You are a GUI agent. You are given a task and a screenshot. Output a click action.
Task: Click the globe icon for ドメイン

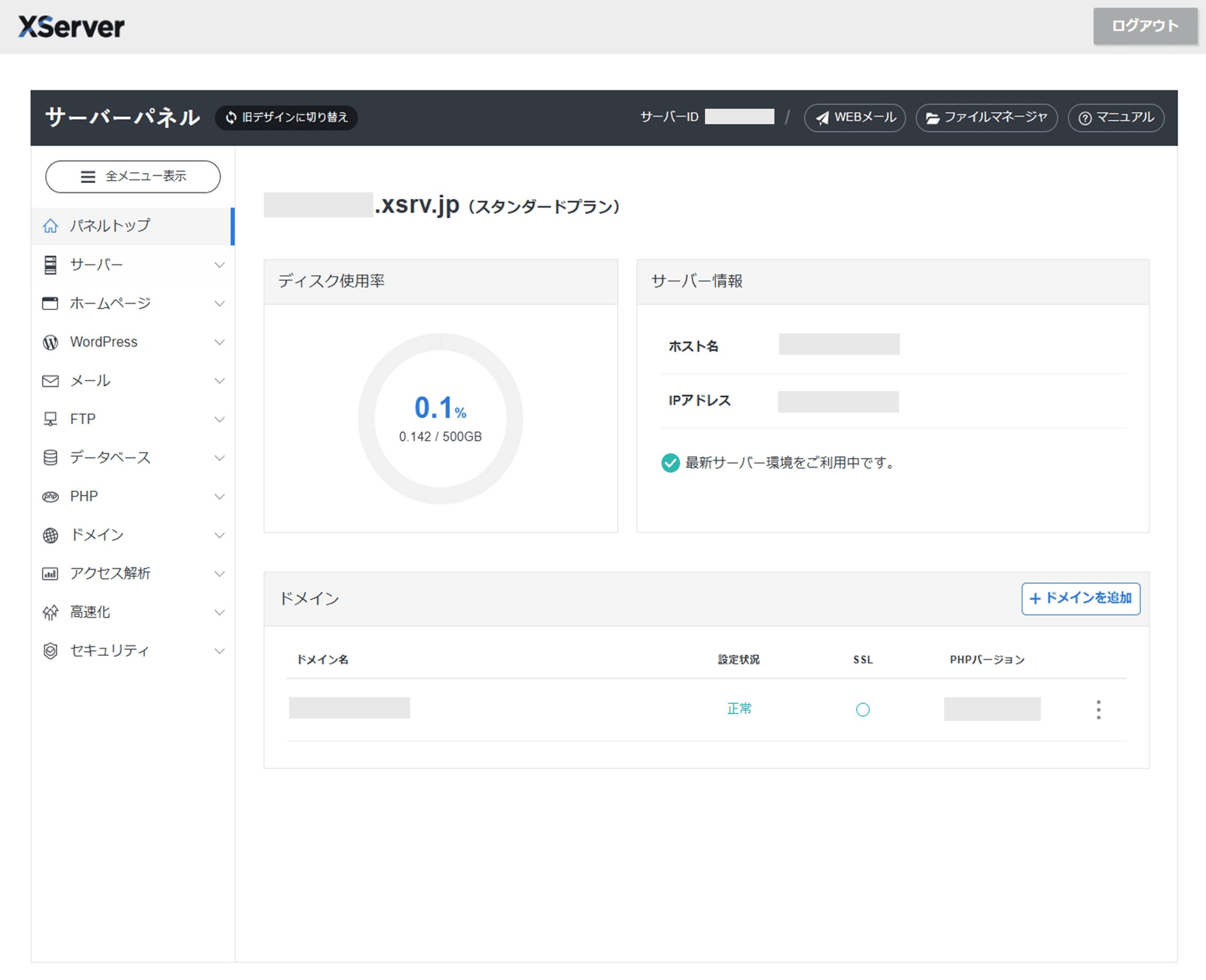(x=50, y=535)
